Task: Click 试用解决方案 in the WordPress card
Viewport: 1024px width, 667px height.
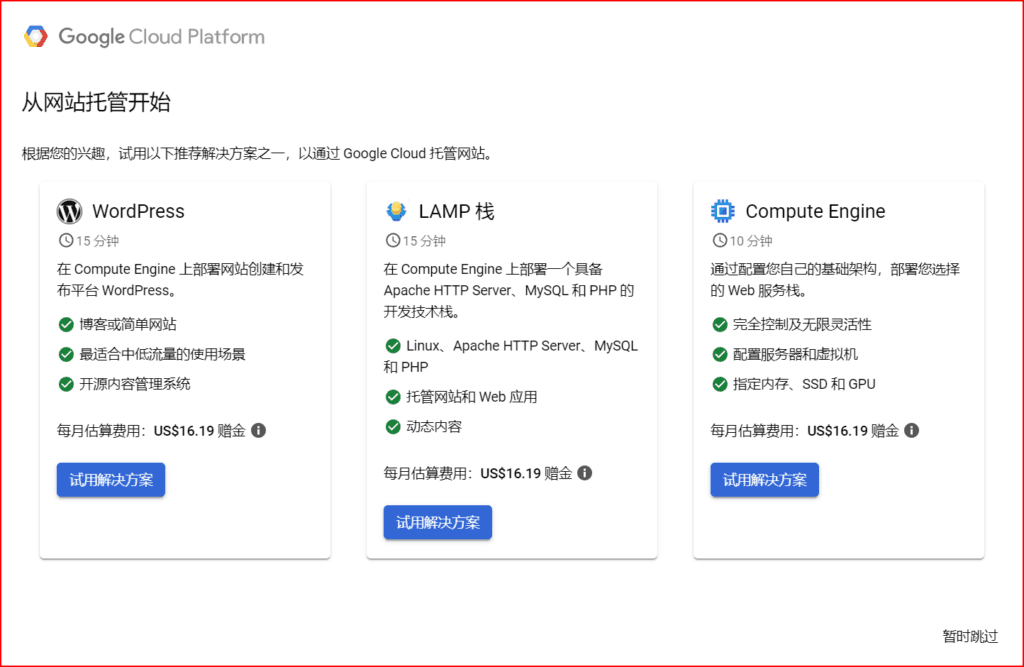Action: coord(110,480)
